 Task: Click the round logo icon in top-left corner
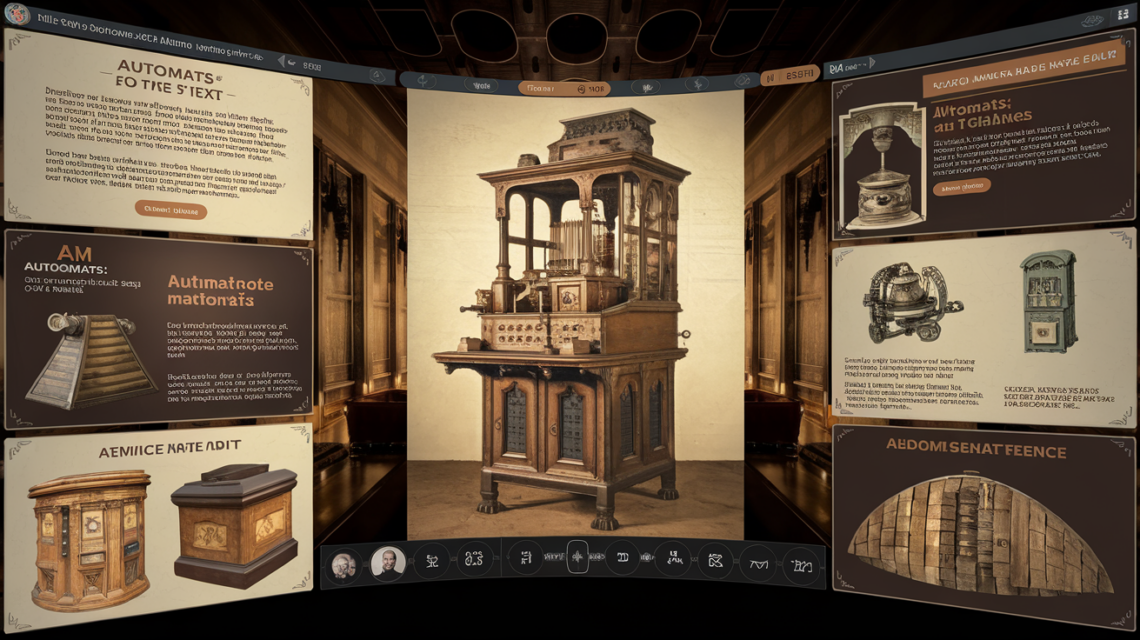[x=16, y=14]
